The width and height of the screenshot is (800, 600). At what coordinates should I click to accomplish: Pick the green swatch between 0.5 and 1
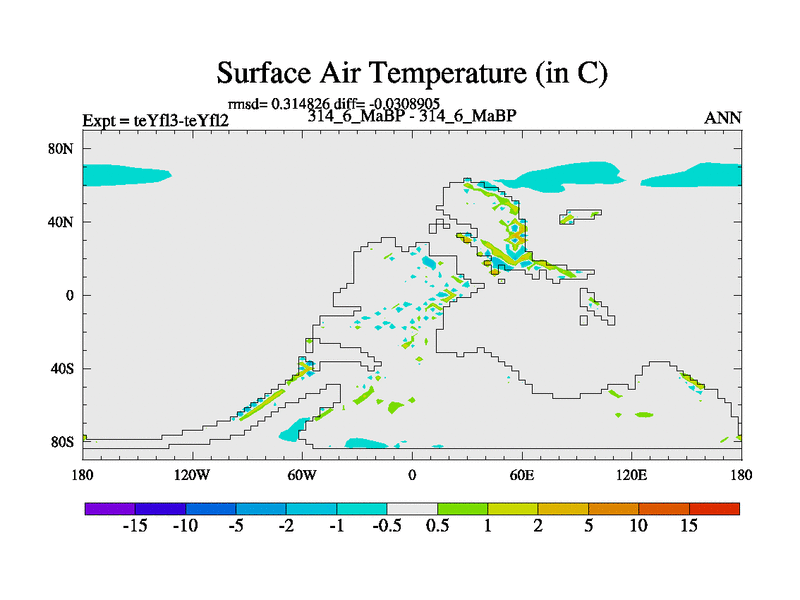(x=462, y=508)
